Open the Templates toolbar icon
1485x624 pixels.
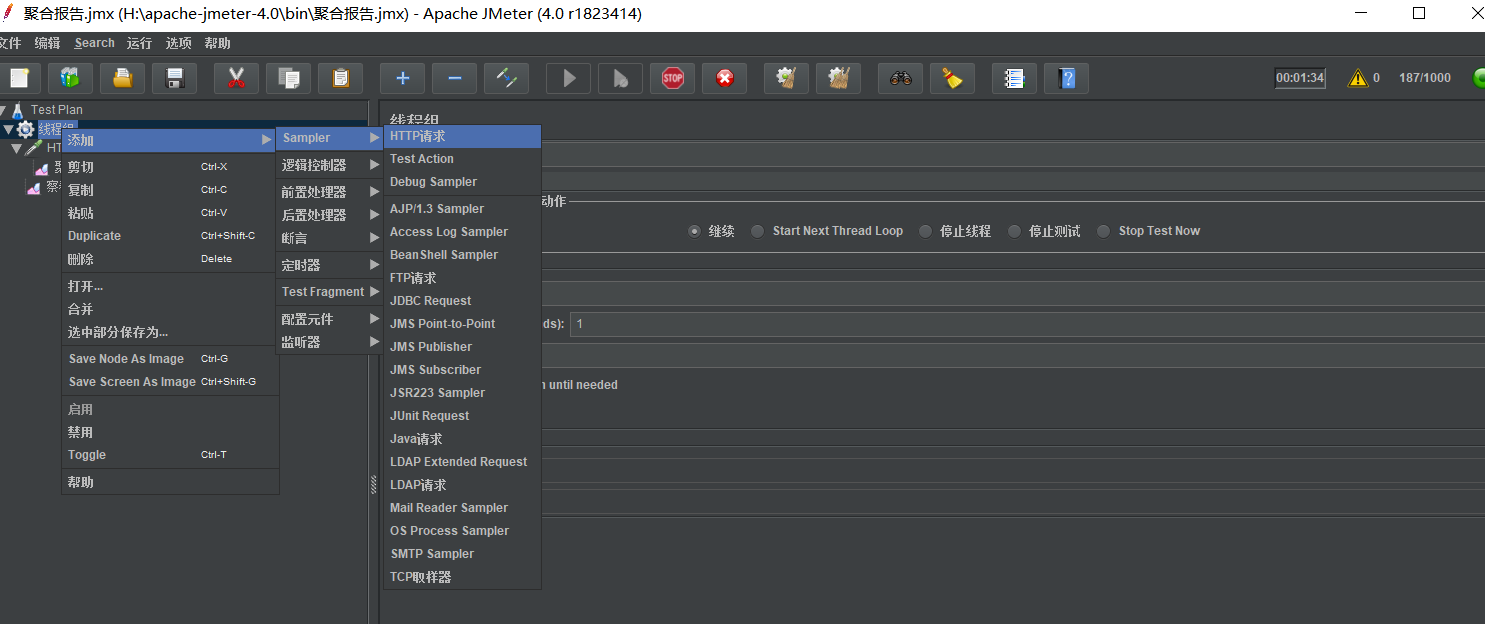[70, 78]
